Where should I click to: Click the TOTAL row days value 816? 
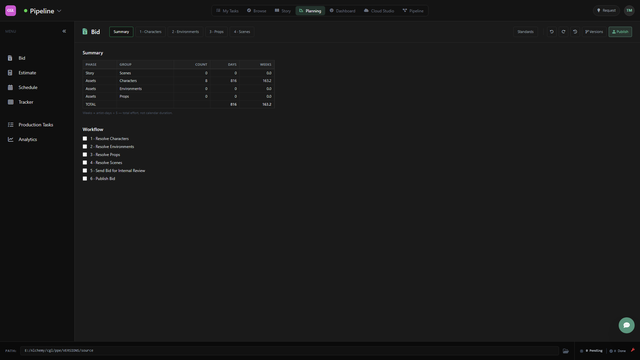(x=233, y=104)
